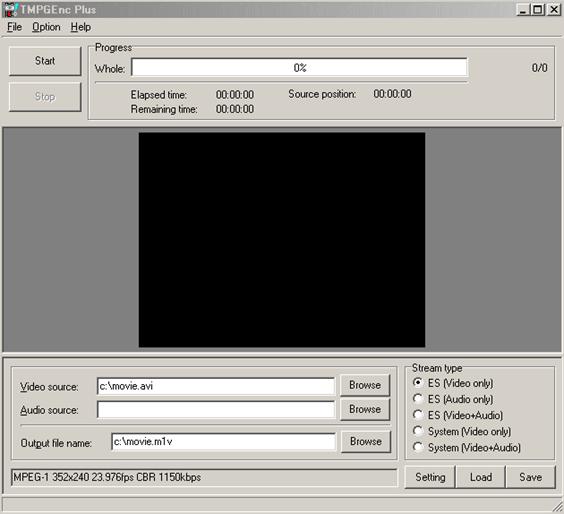564x514 pixels.
Task: Click the TMPGEnc Plus title bar icon
Action: 10,9
